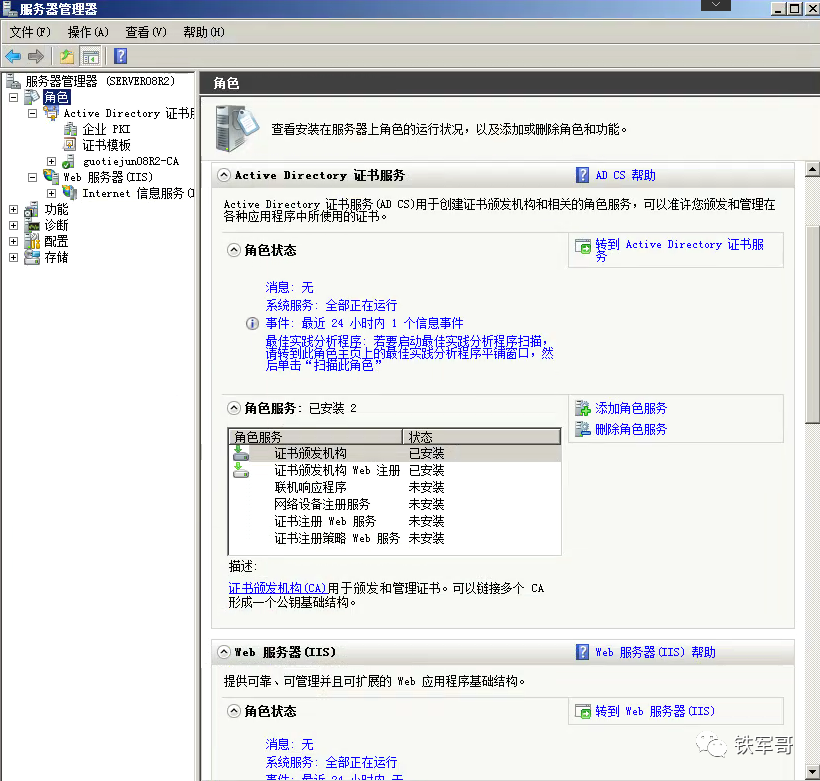This screenshot has height=781, width=820.
Task: Select the 证书注册策略 Web 服务 row
Action: tap(395, 538)
